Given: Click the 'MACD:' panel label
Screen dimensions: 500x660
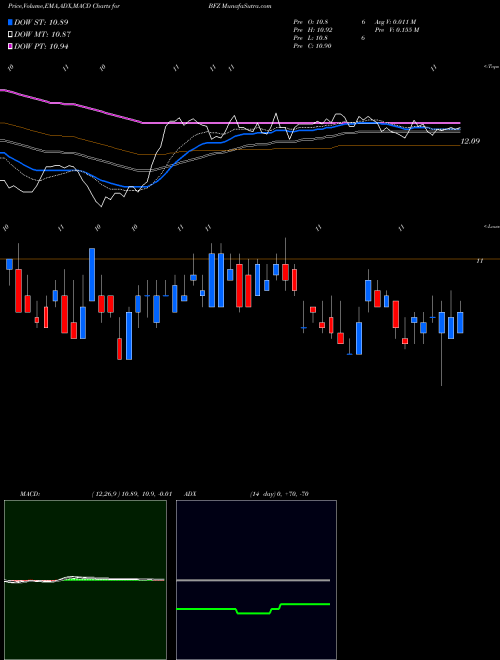Looking at the screenshot, I should [x=30, y=494].
